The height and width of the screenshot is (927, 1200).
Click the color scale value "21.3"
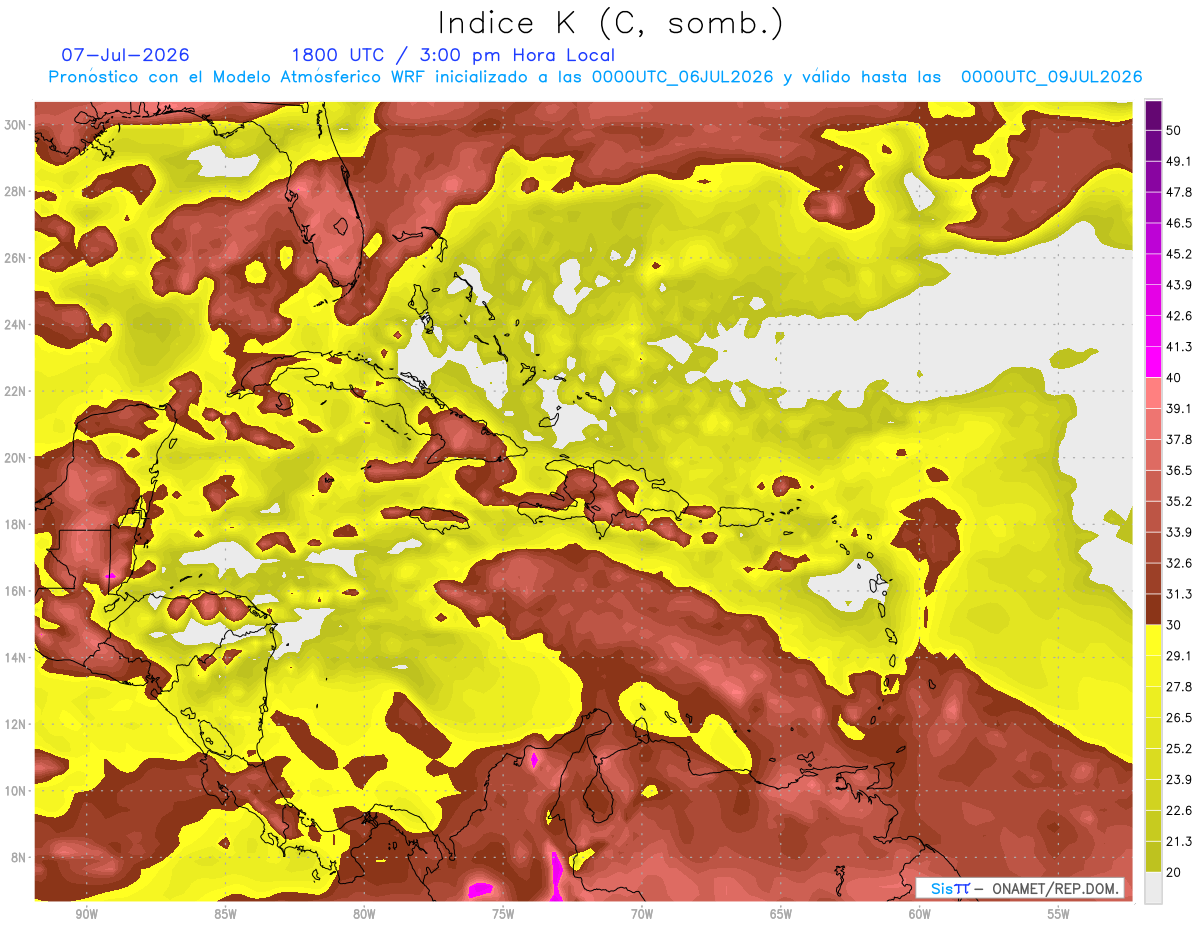[x=1178, y=842]
